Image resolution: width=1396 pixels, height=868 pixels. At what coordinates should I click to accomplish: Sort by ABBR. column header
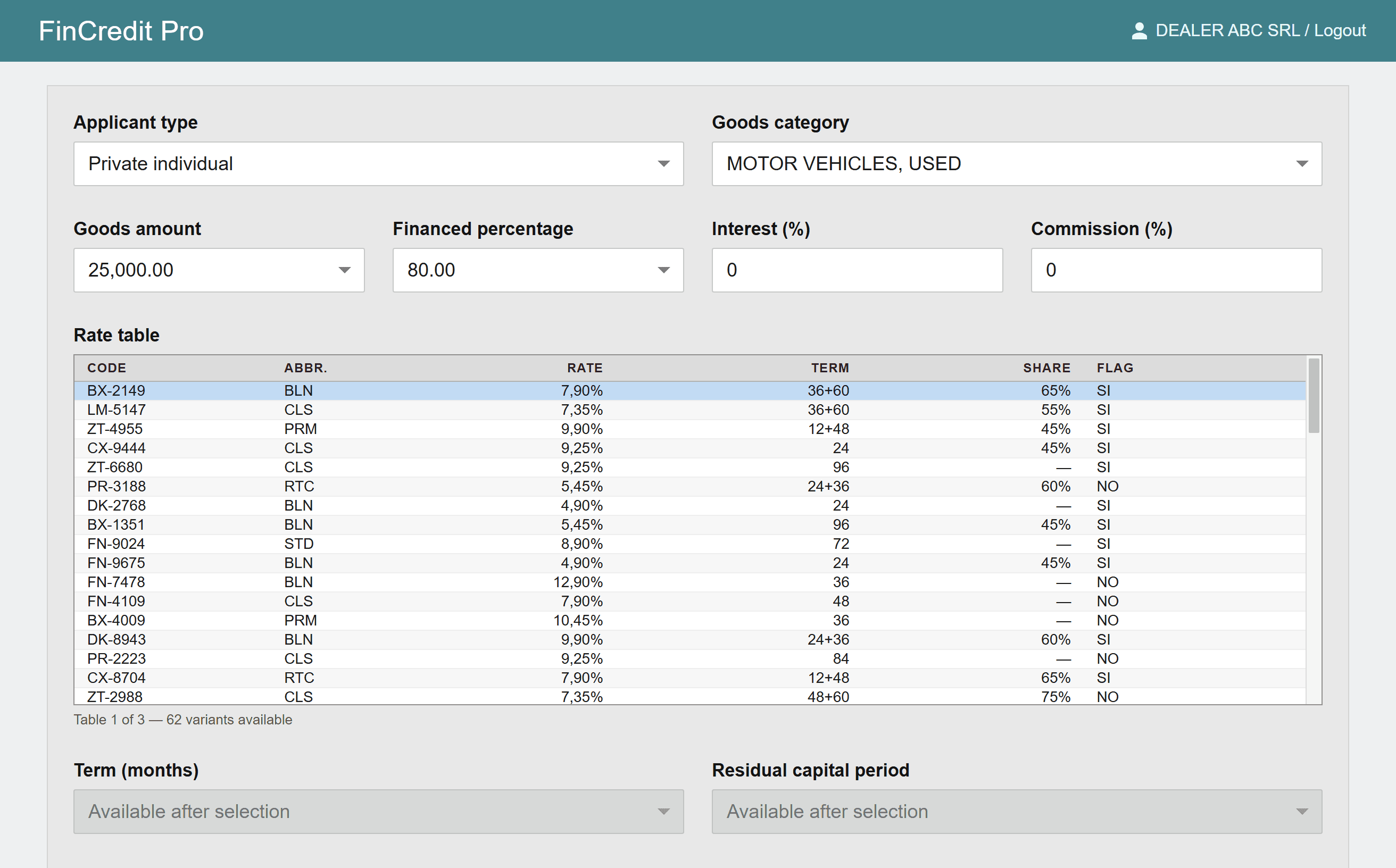pos(305,368)
